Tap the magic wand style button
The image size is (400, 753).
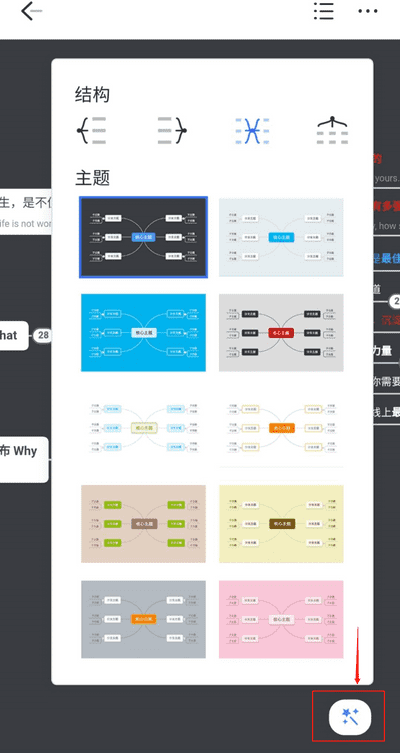[x=350, y=717]
